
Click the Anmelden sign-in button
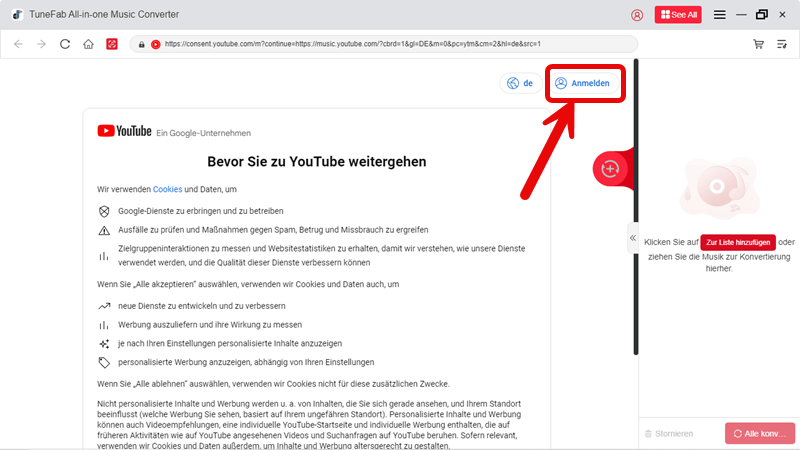(583, 83)
